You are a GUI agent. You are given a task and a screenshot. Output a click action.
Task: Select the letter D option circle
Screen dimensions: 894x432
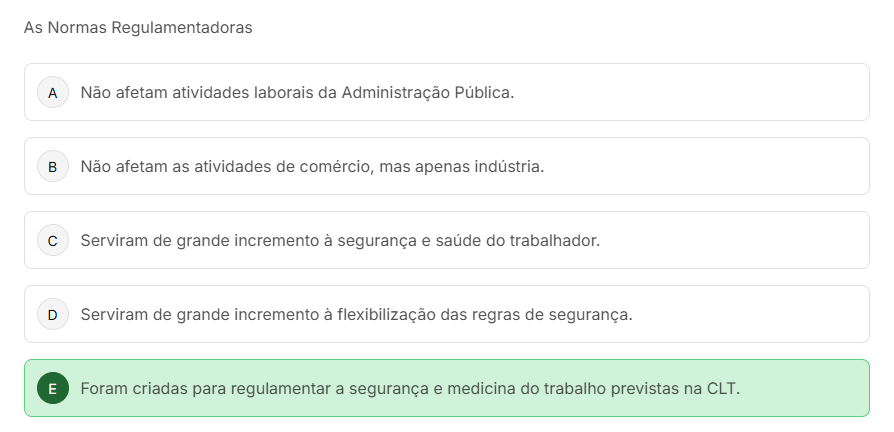[52, 314]
